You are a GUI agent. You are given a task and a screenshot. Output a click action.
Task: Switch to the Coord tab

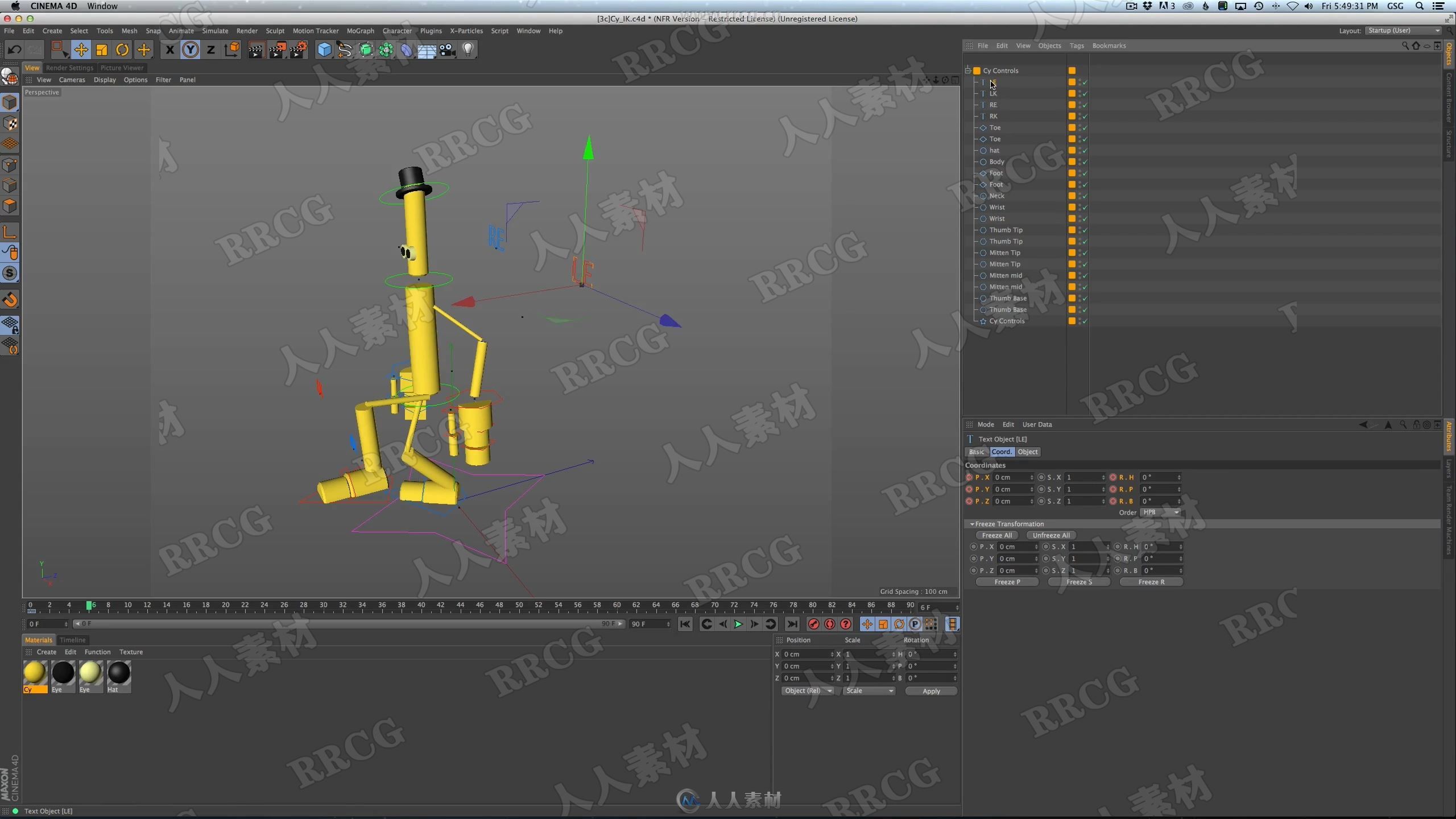pyautogui.click(x=1001, y=451)
